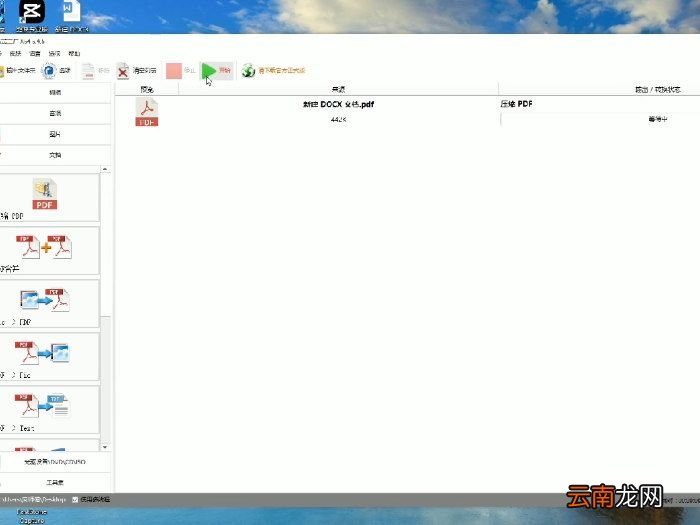Click the 压缩 PDF output cell
700x525 pixels.
click(517, 104)
